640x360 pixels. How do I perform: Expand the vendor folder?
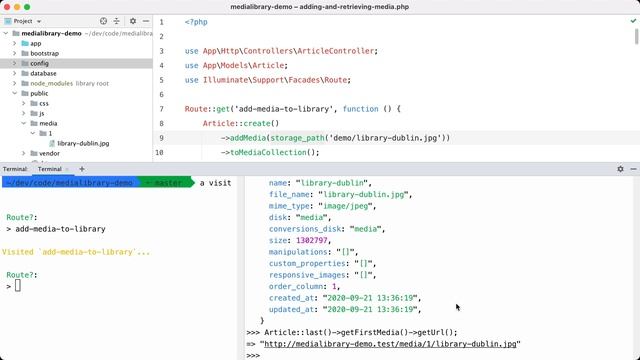click(24, 153)
